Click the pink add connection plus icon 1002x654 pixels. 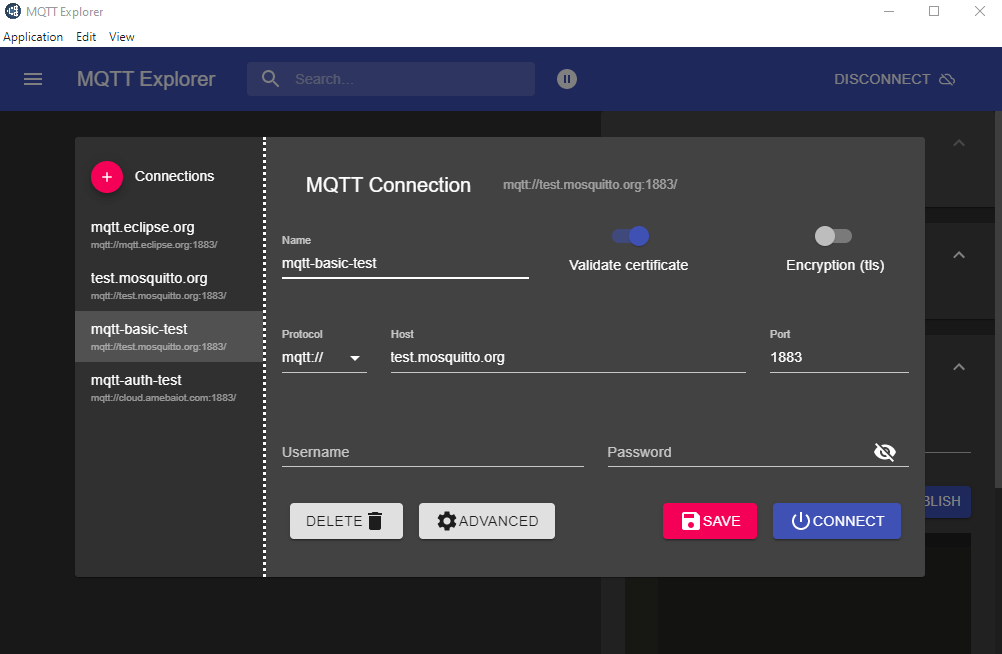tap(107, 176)
